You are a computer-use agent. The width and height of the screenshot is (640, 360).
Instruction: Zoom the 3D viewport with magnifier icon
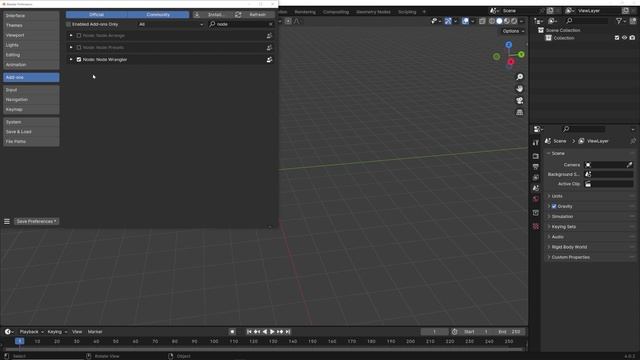520,77
